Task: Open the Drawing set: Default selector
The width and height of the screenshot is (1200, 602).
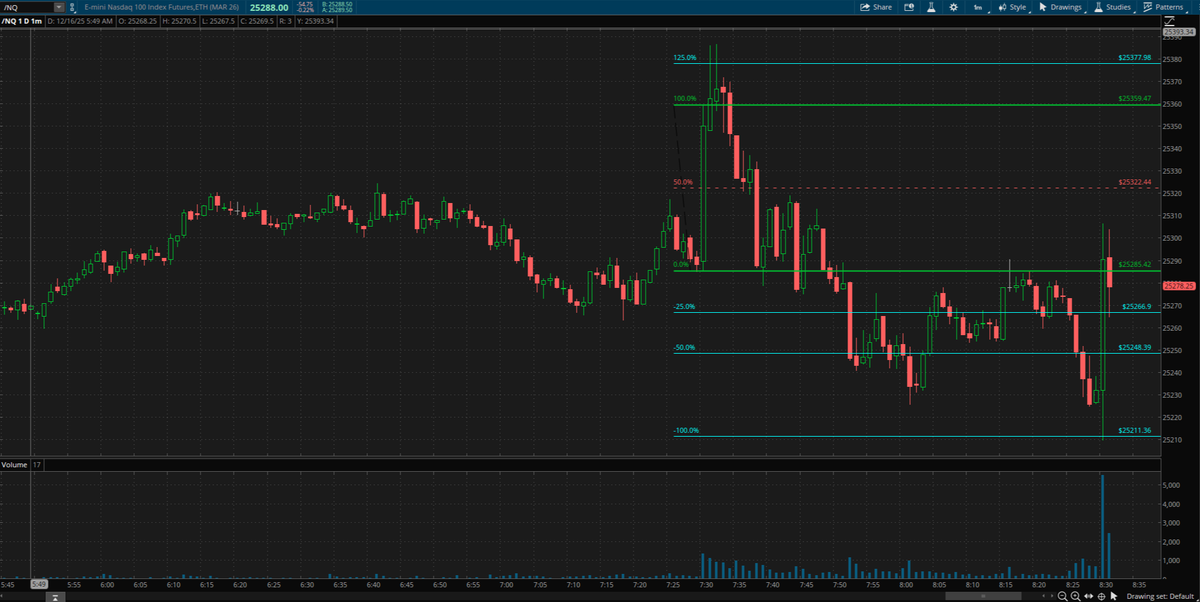Action: pyautogui.click(x=1160, y=596)
